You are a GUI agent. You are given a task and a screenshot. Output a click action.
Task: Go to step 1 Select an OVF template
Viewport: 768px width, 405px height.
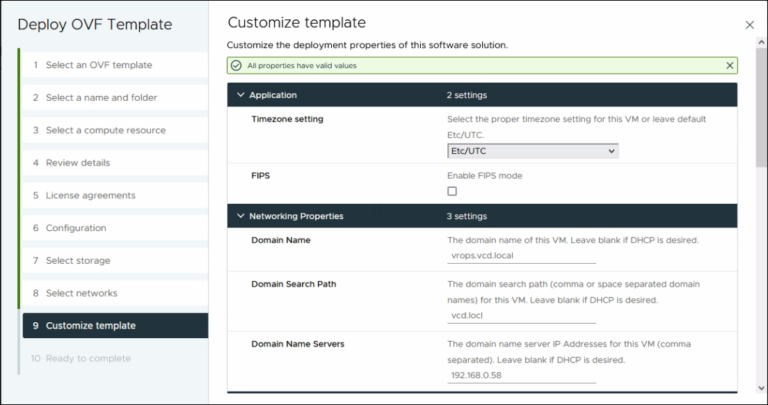[99, 65]
